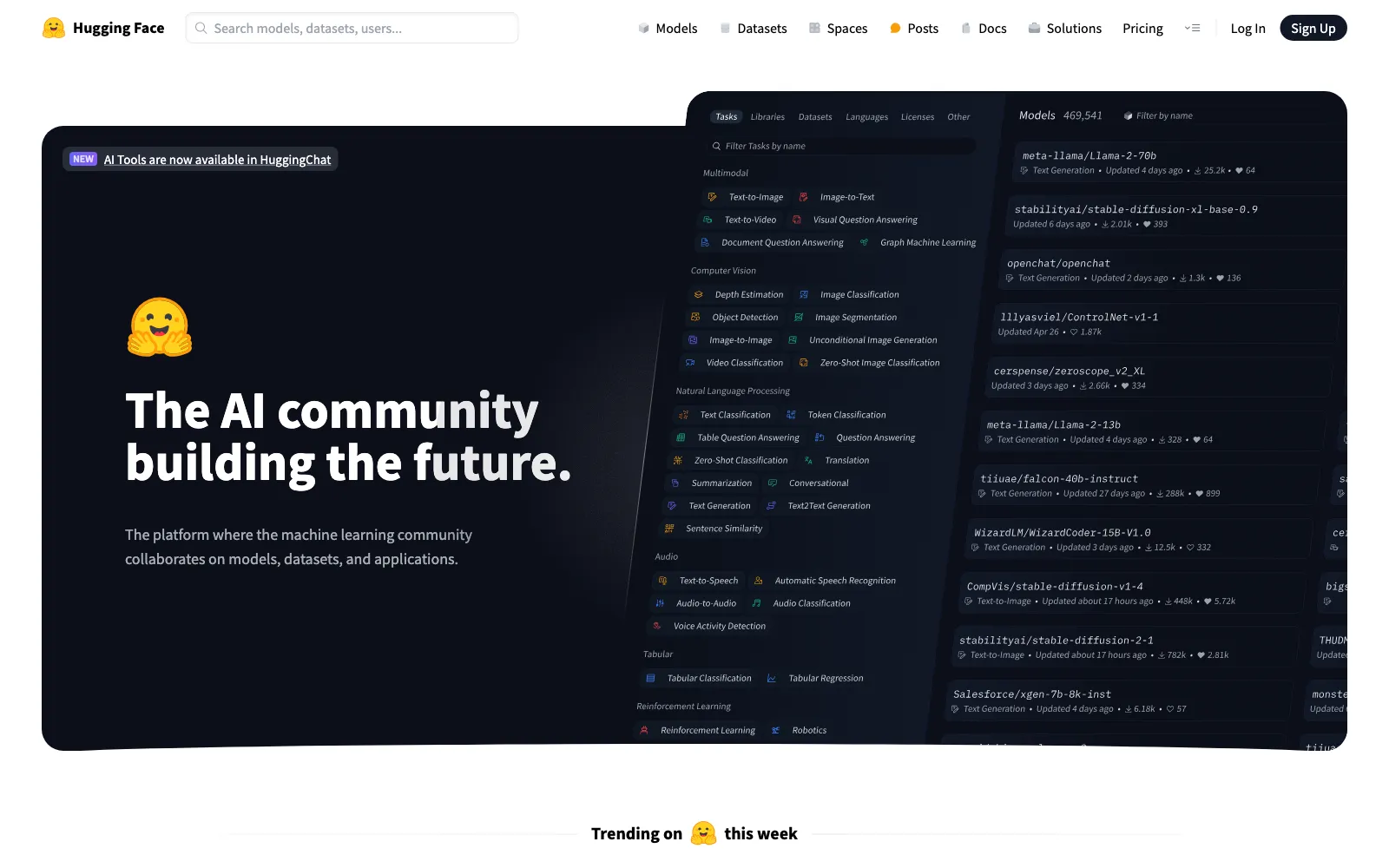Screen dimensions: 1389x868
Task: Click the Models cube icon in navbar
Action: pos(643,28)
